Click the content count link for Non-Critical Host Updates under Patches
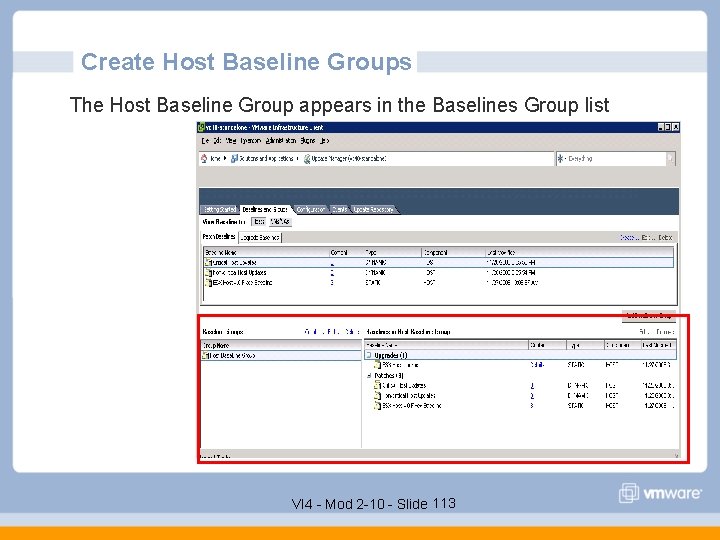The image size is (720, 540). [x=532, y=395]
